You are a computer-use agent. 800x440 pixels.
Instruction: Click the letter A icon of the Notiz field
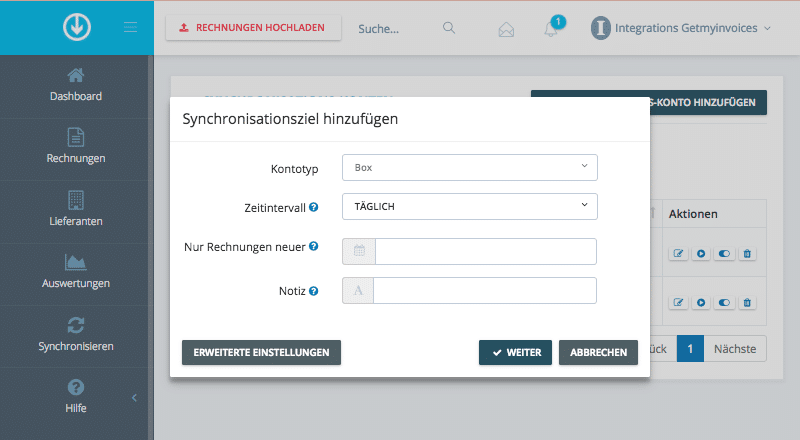click(358, 290)
